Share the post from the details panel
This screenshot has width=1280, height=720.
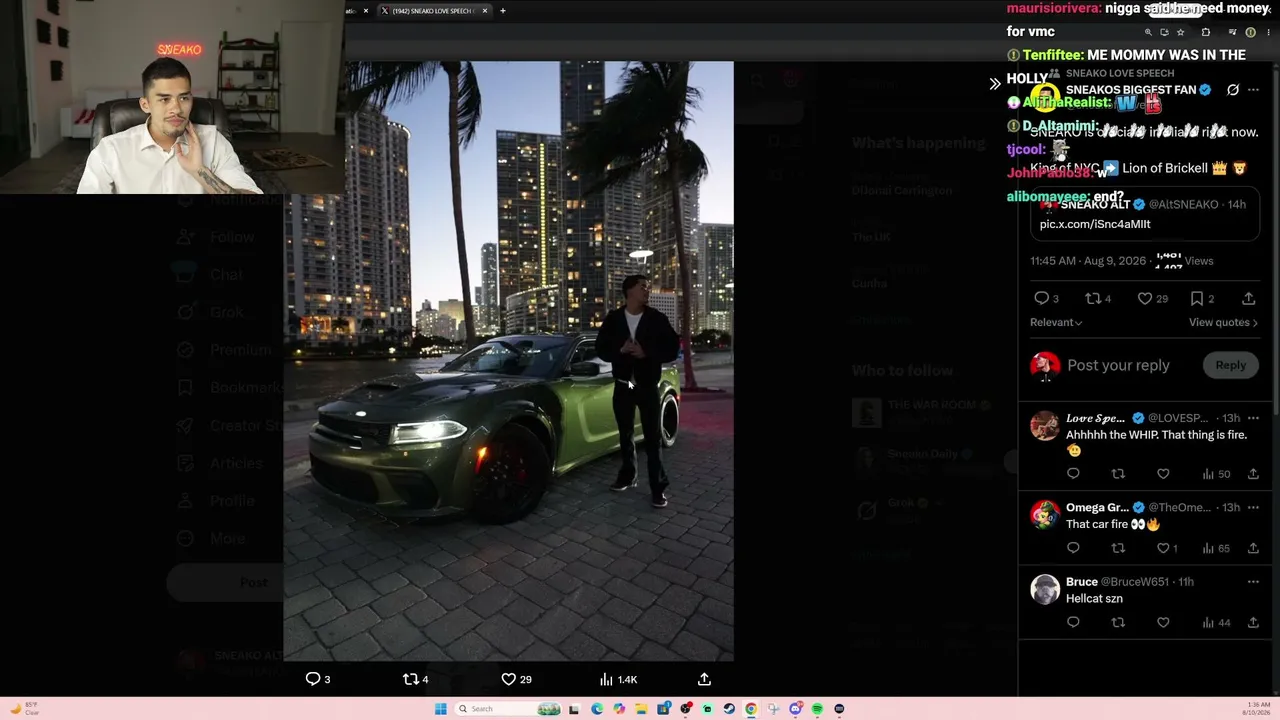point(1249,298)
